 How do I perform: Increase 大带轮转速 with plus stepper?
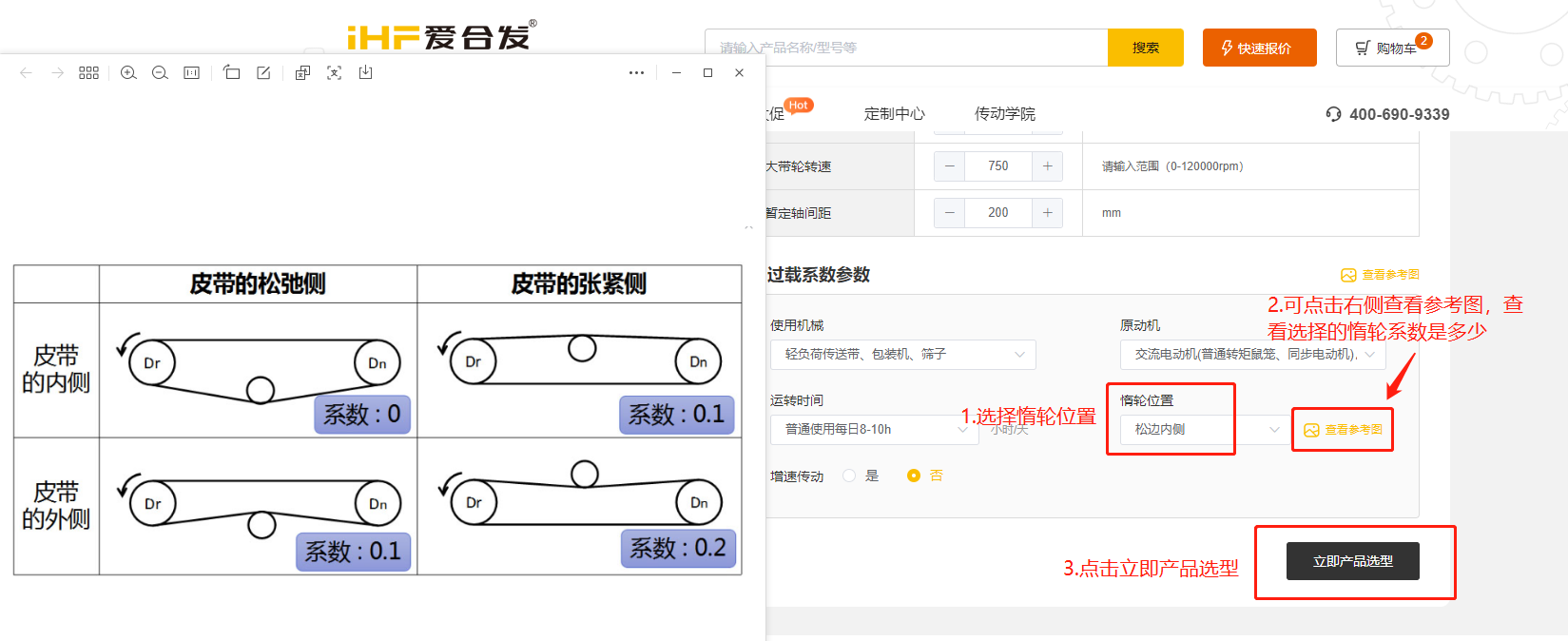pos(1047,166)
